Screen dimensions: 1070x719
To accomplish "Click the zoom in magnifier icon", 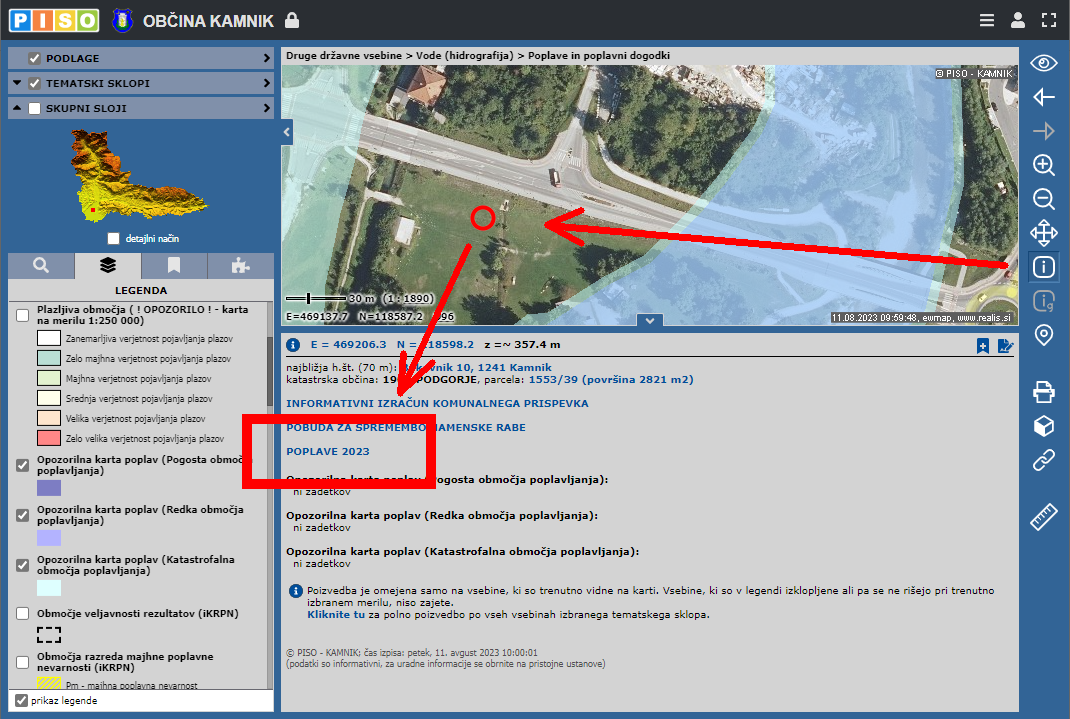I will (x=1043, y=165).
